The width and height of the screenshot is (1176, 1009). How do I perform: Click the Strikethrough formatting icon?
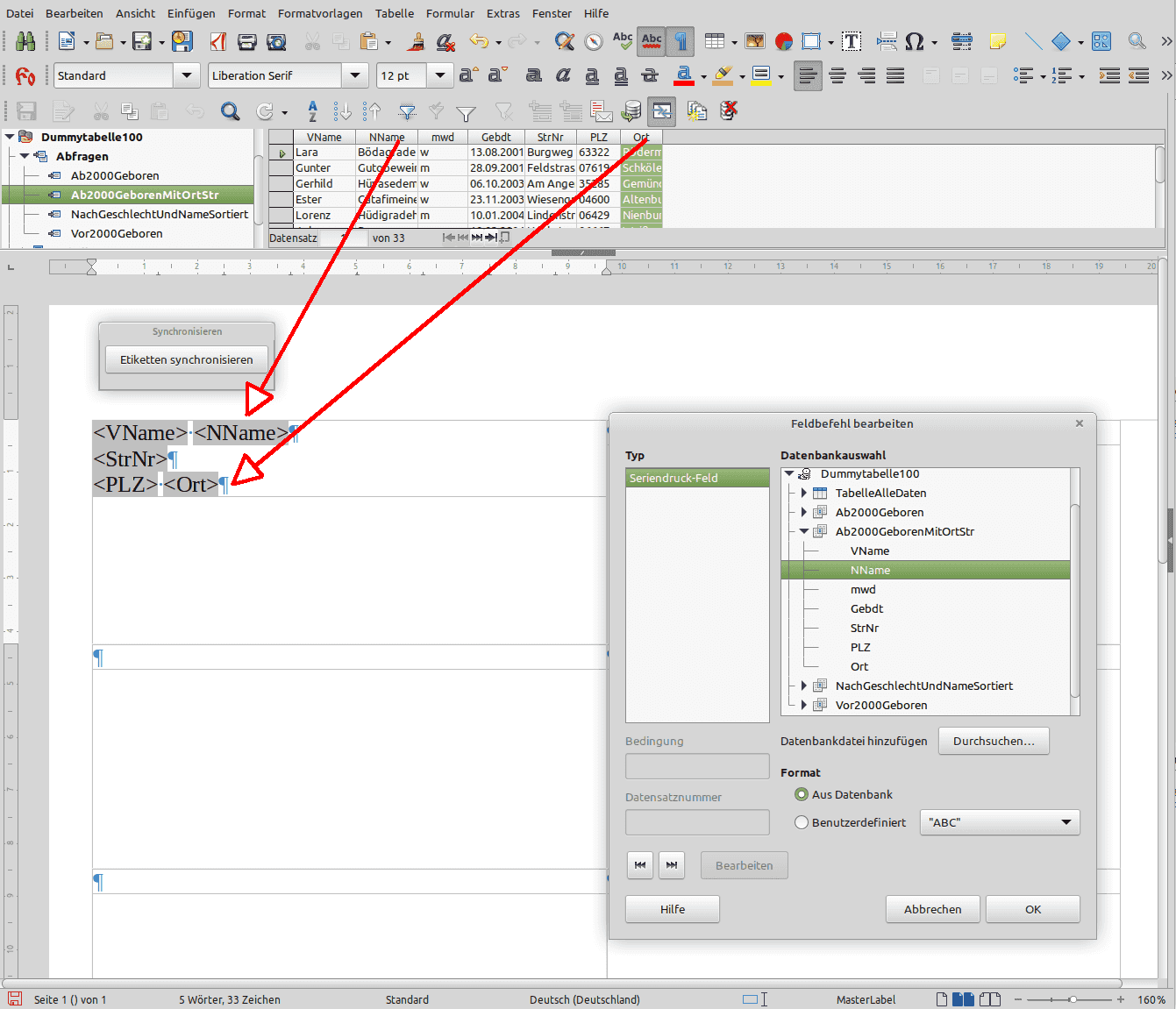click(650, 75)
